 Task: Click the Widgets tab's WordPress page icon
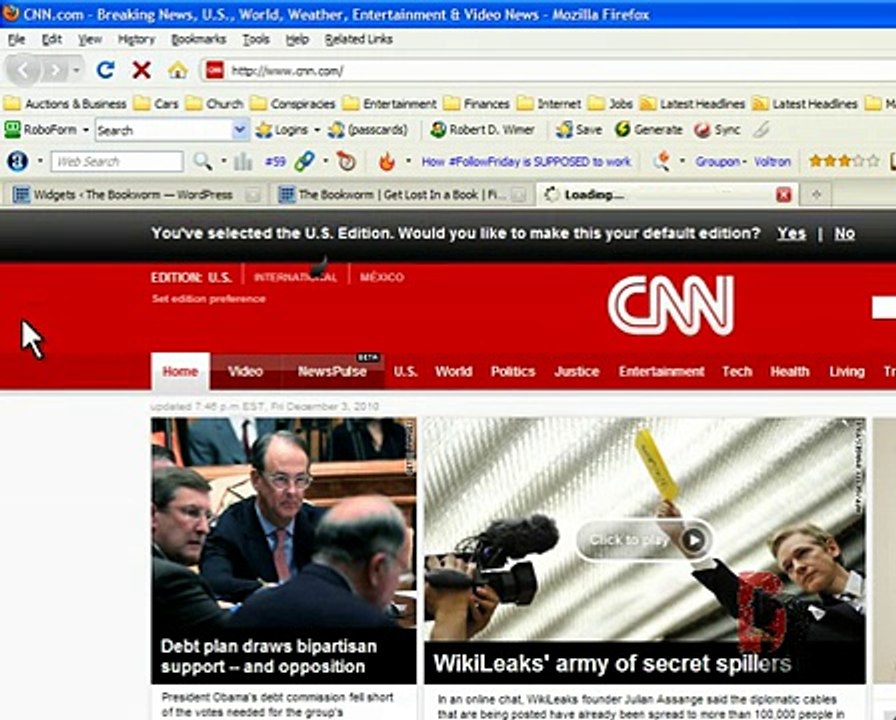pos(21,195)
